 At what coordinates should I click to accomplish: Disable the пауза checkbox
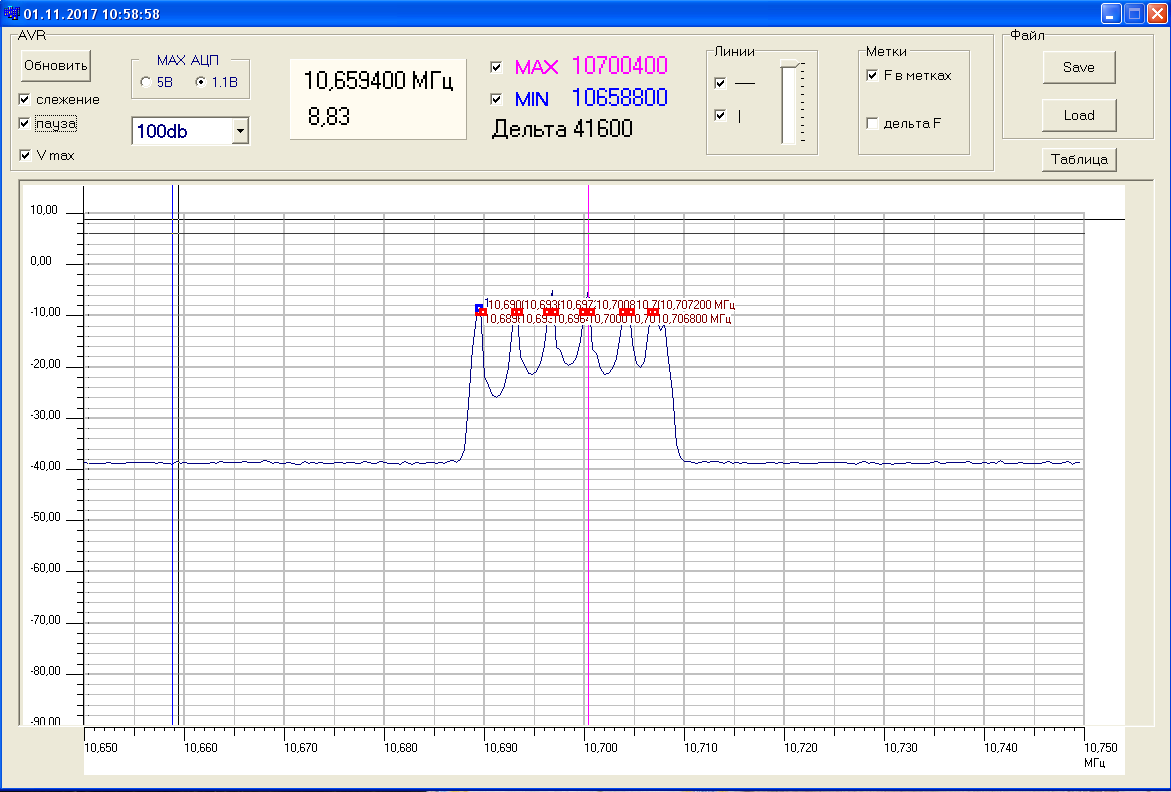(x=25, y=123)
